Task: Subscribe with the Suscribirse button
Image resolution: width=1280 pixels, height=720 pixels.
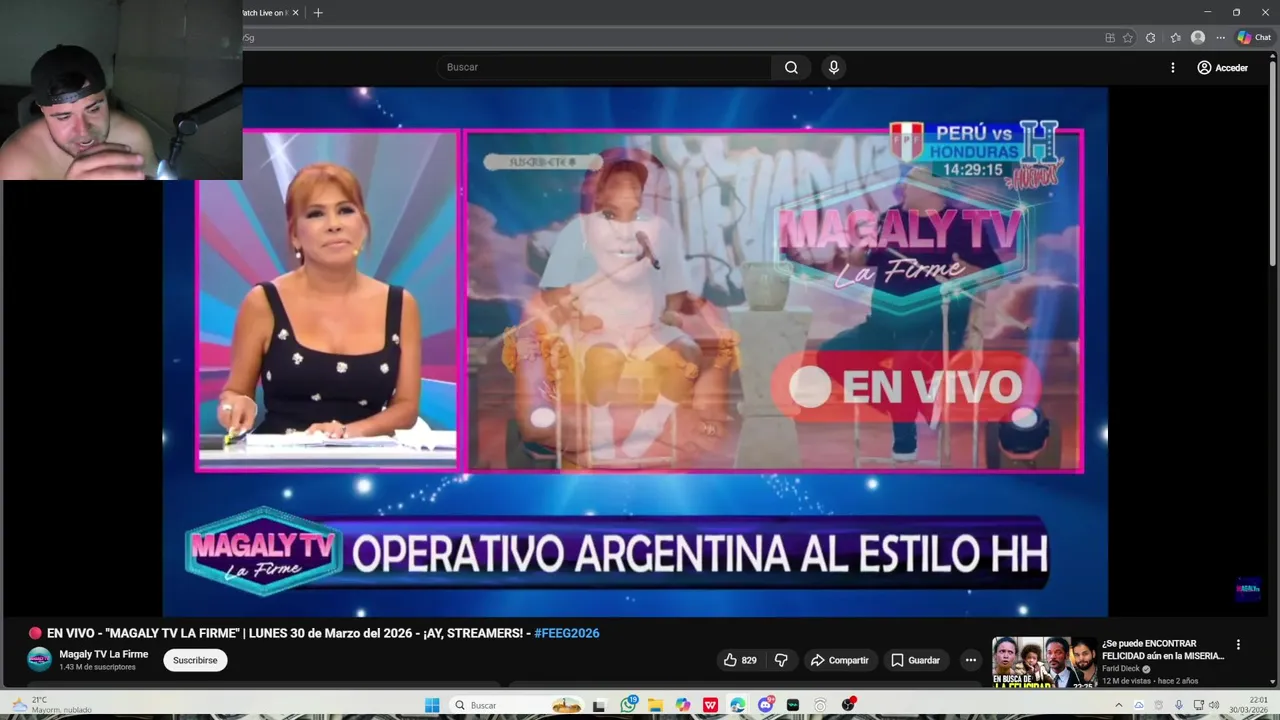Action: 195,660
